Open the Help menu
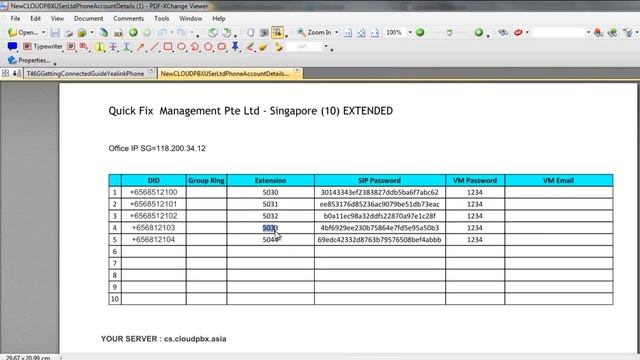The width and height of the screenshot is (640, 360). click(219, 18)
